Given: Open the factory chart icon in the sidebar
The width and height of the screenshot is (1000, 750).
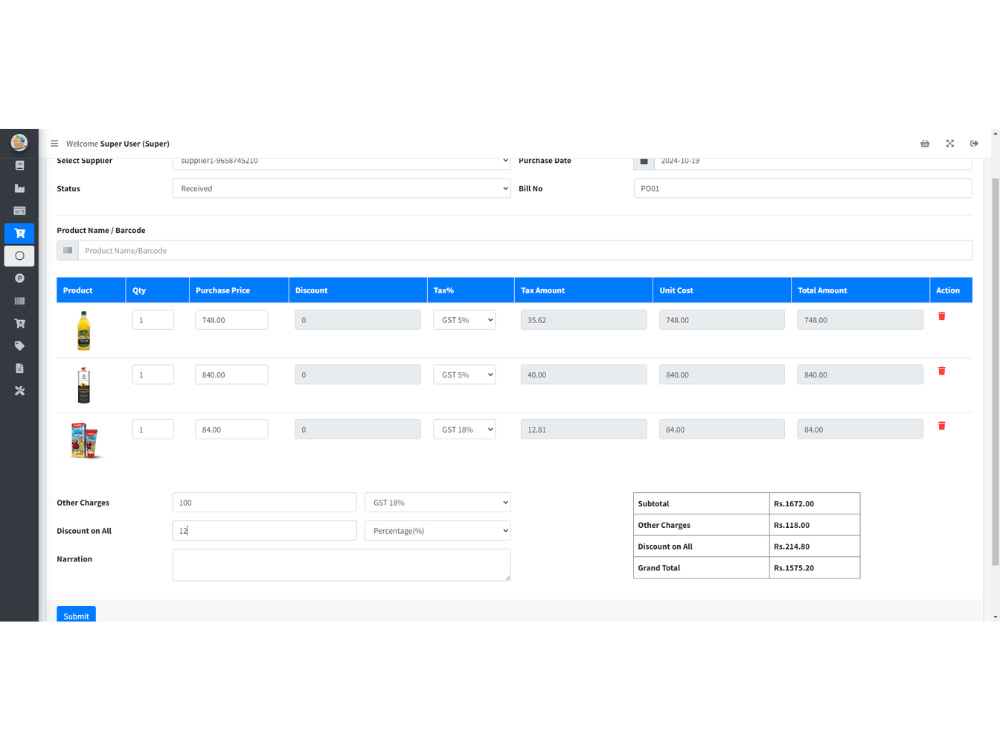Looking at the screenshot, I should point(19,188).
